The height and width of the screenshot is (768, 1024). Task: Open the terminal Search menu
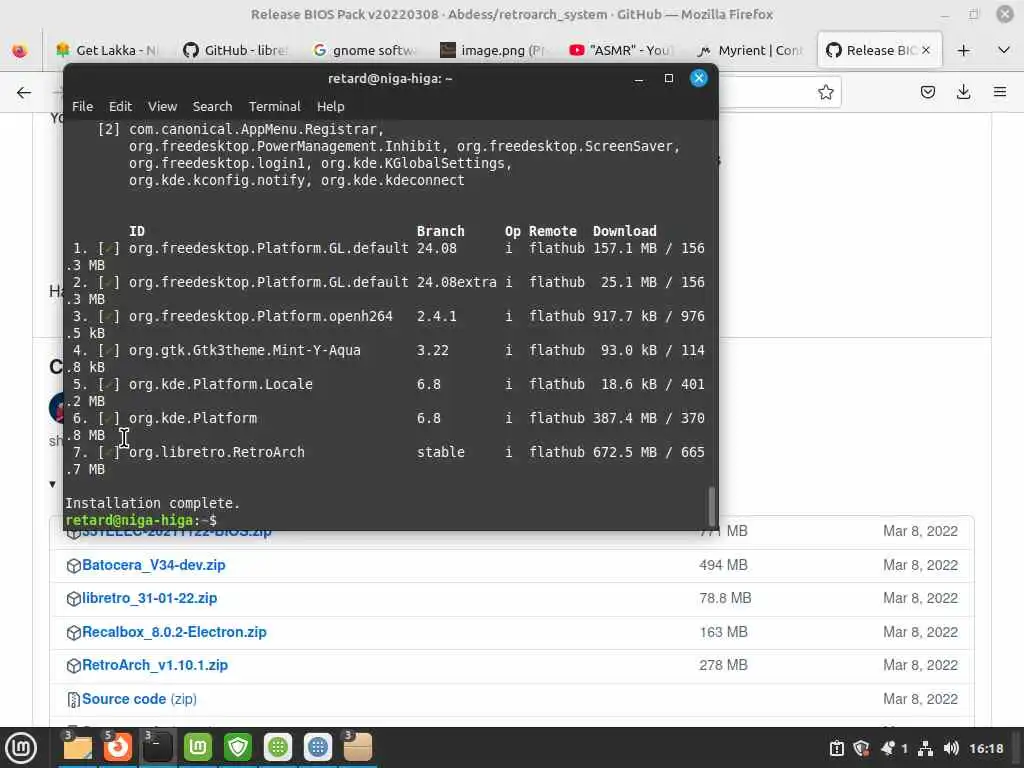(x=212, y=106)
